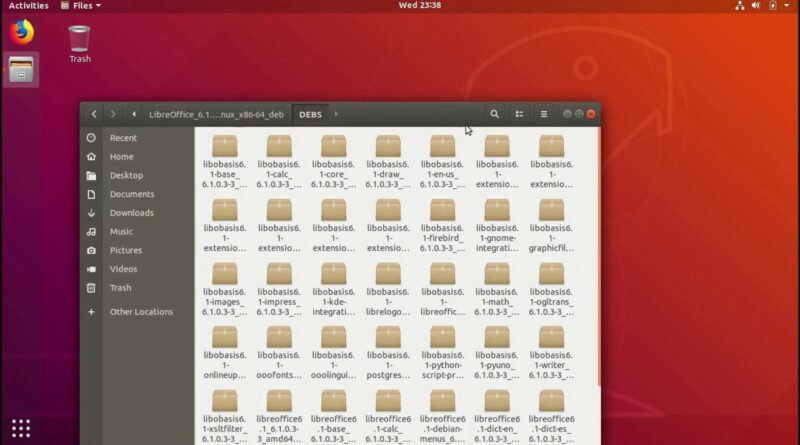Open Desktop in the sidebar

click(138, 176)
